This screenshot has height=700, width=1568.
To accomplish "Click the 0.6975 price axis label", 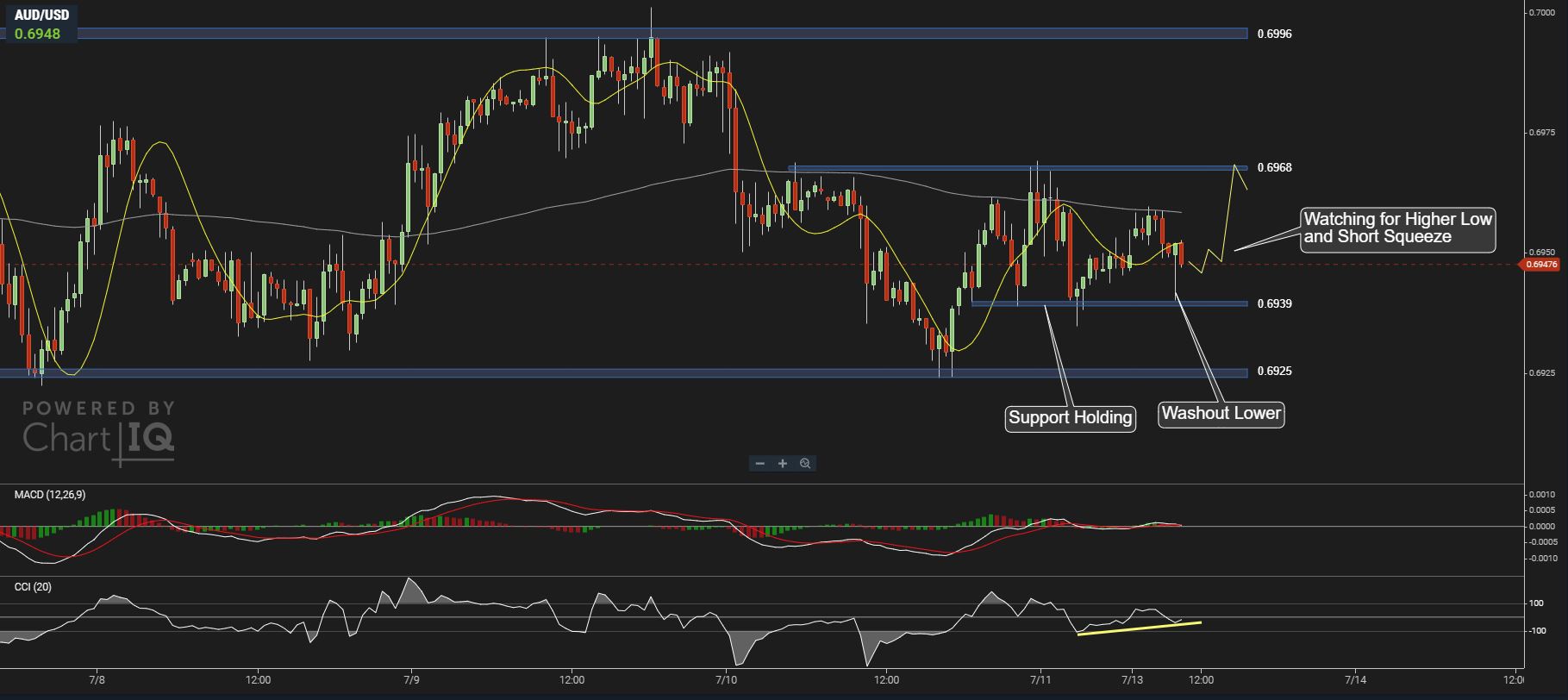I will pos(1542,133).
